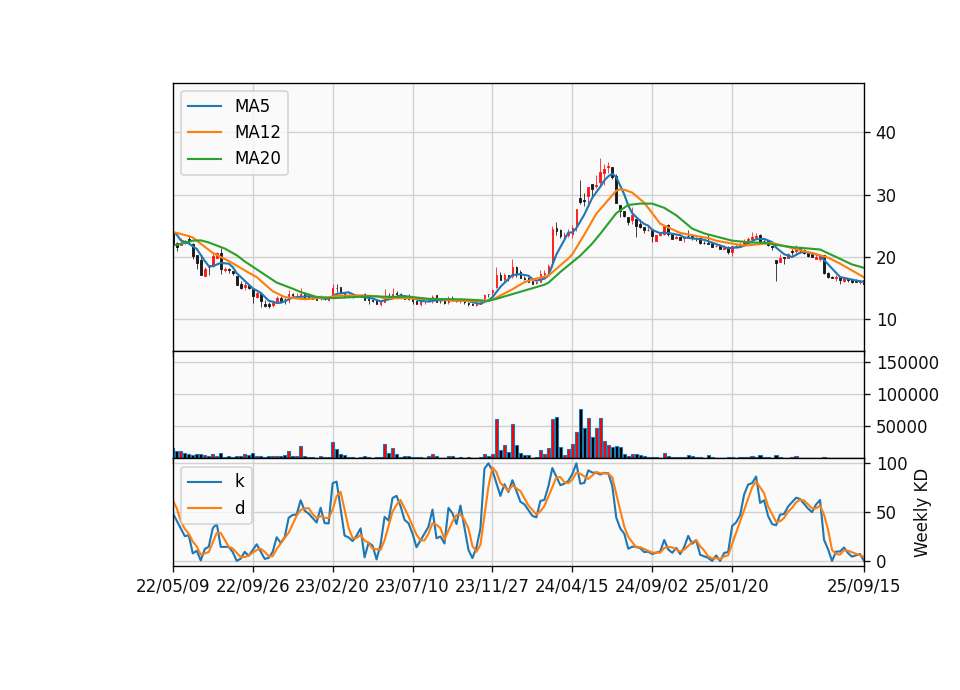Click the green MA20 legend line sample
960x690 pixels.
click(x=204, y=159)
